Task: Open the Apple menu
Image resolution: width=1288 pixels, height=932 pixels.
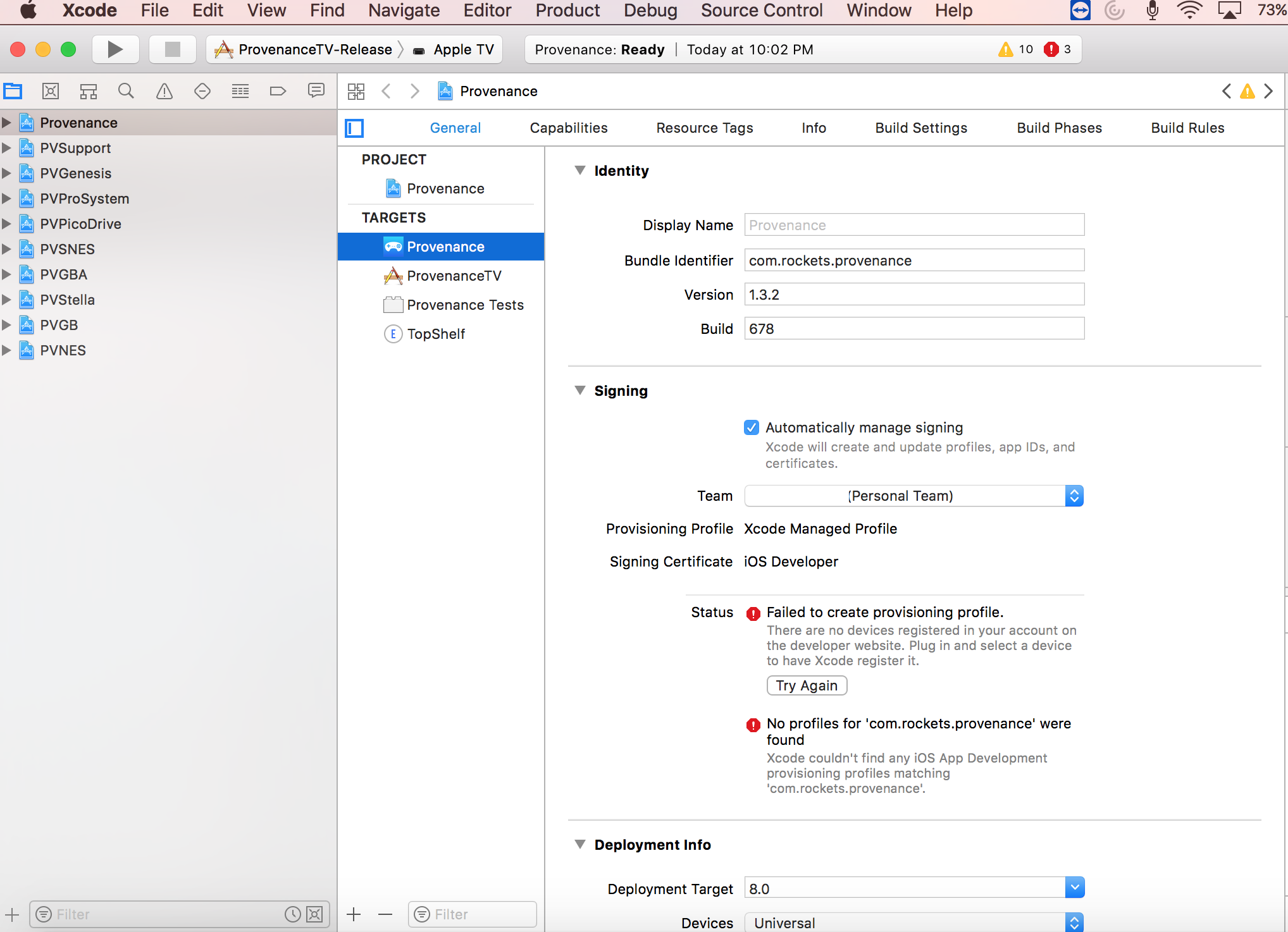Action: point(28,11)
